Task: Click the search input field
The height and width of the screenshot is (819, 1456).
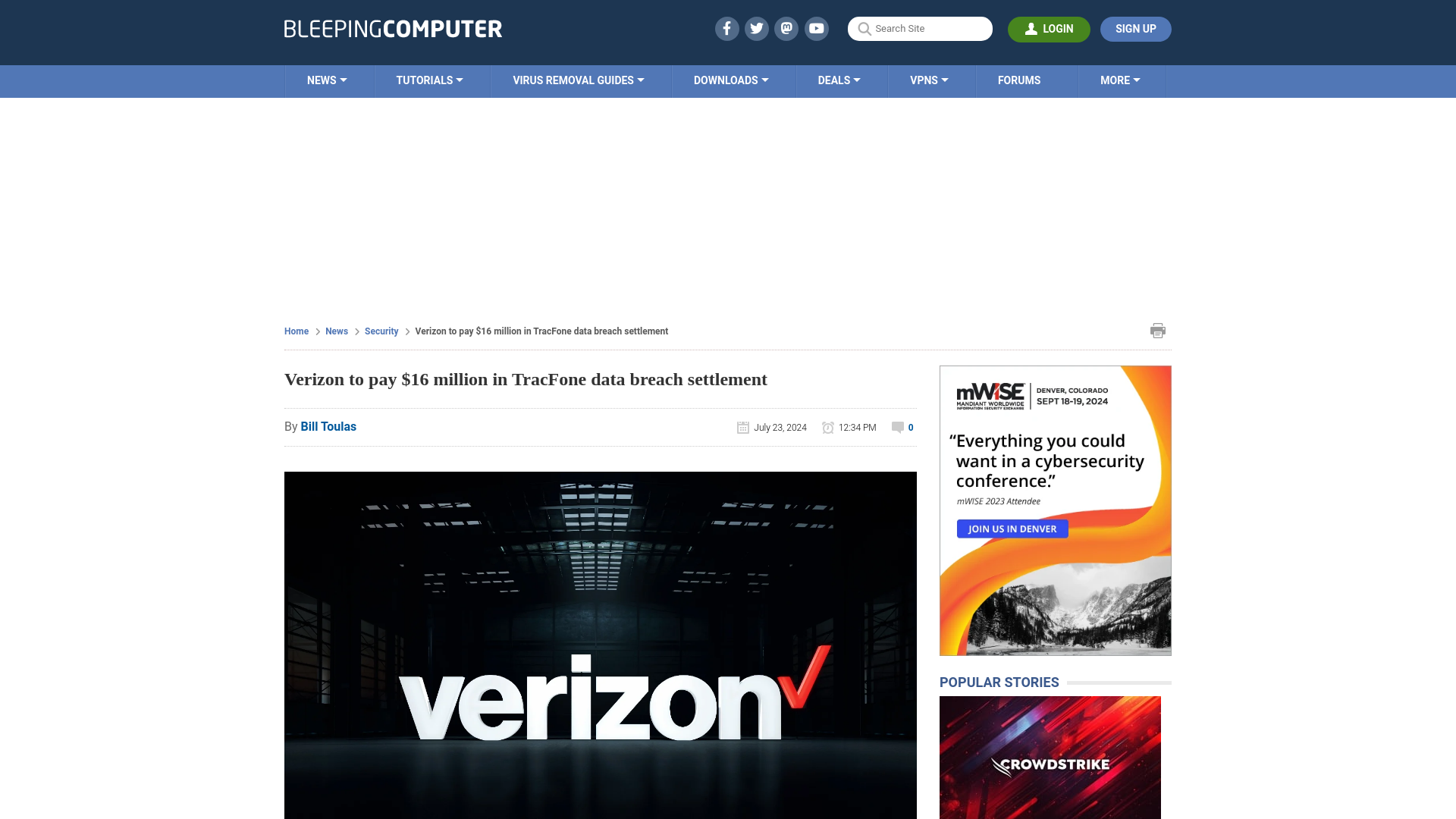Action: pos(920,29)
